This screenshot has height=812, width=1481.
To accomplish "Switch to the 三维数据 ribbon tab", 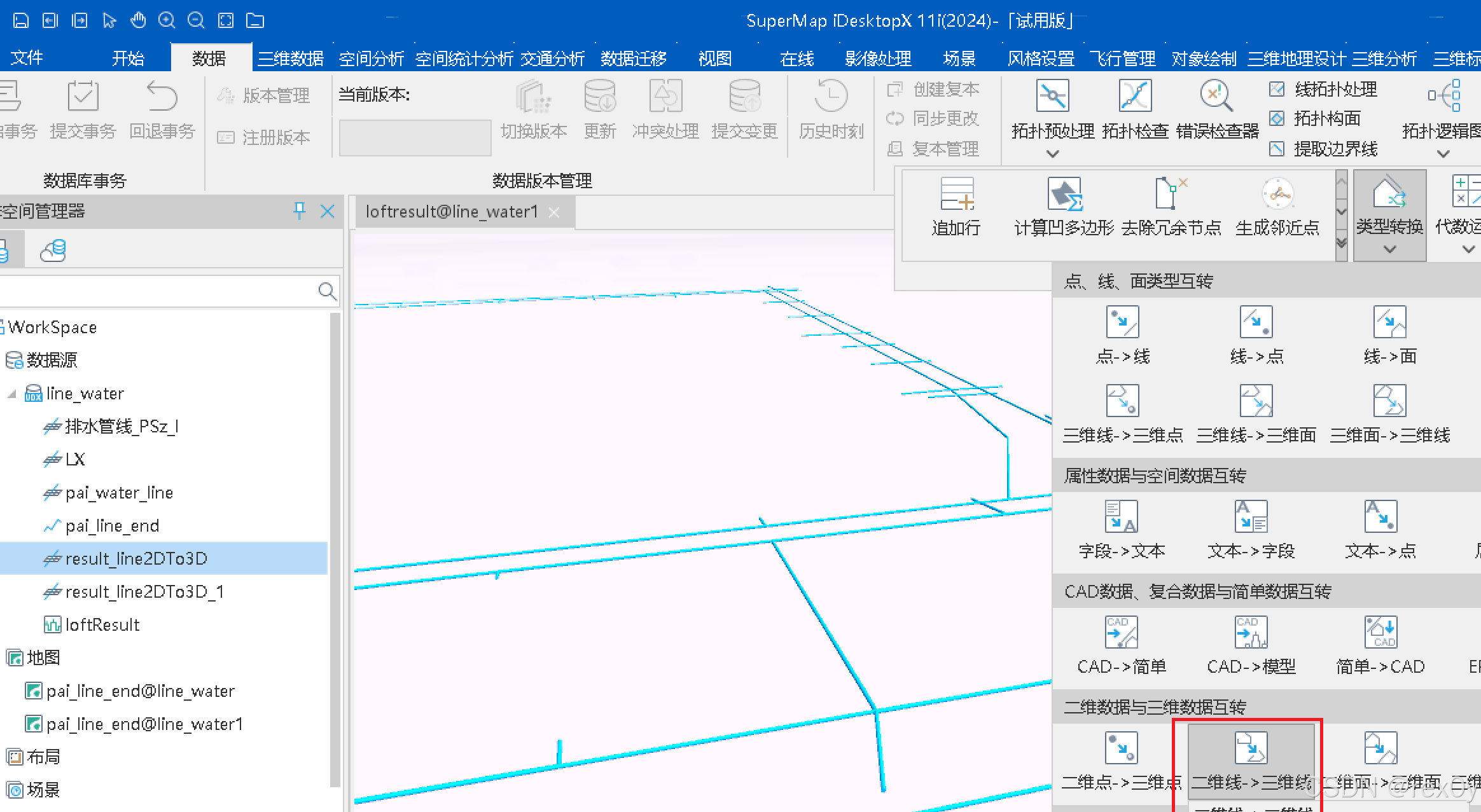I will 291,58.
